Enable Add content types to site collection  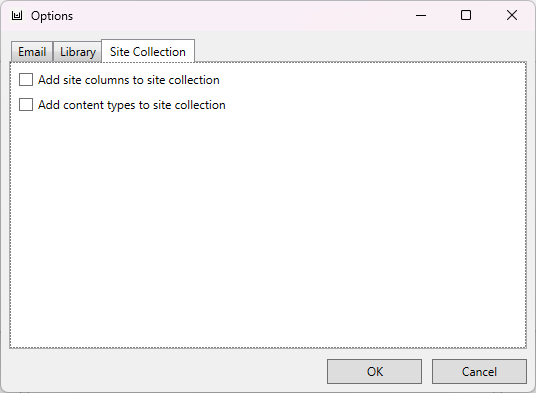pyautogui.click(x=122, y=105)
